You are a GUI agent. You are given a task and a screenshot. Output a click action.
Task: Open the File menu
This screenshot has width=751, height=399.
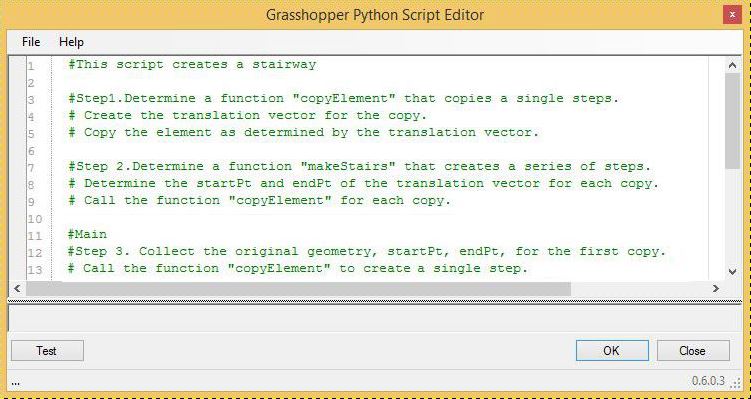31,42
